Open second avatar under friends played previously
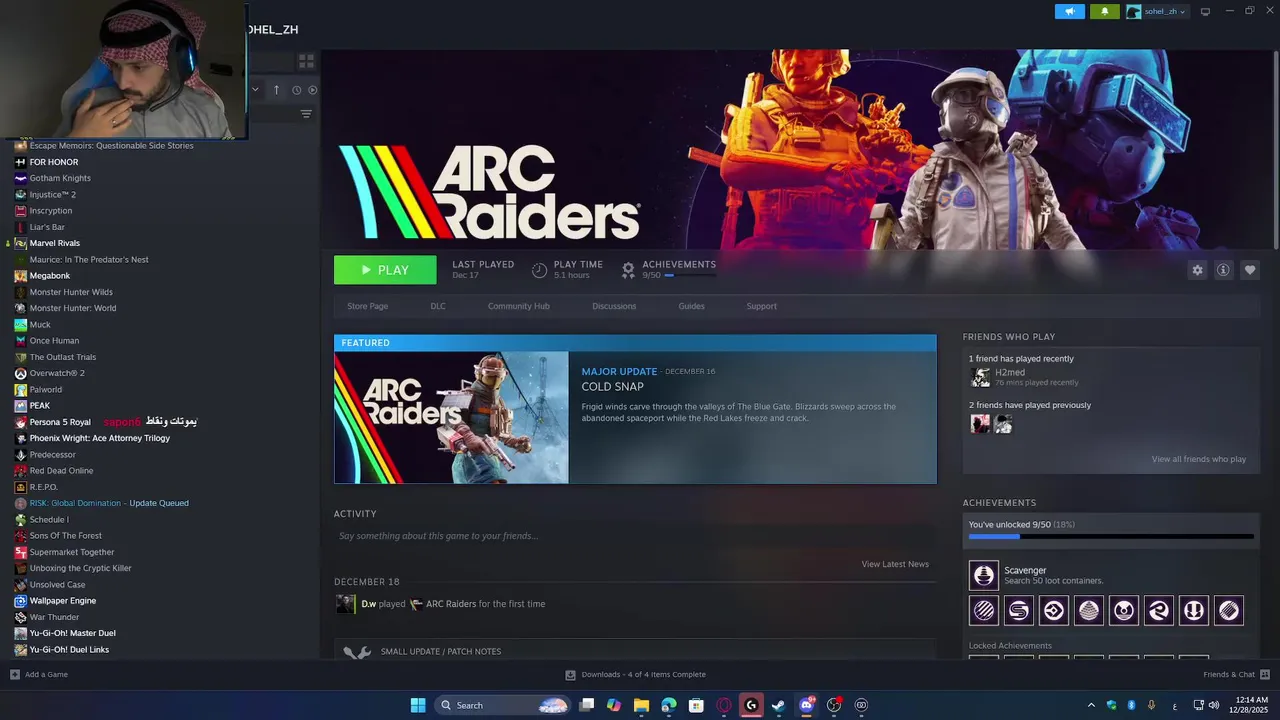Image resolution: width=1280 pixels, height=720 pixels. (x=1003, y=424)
